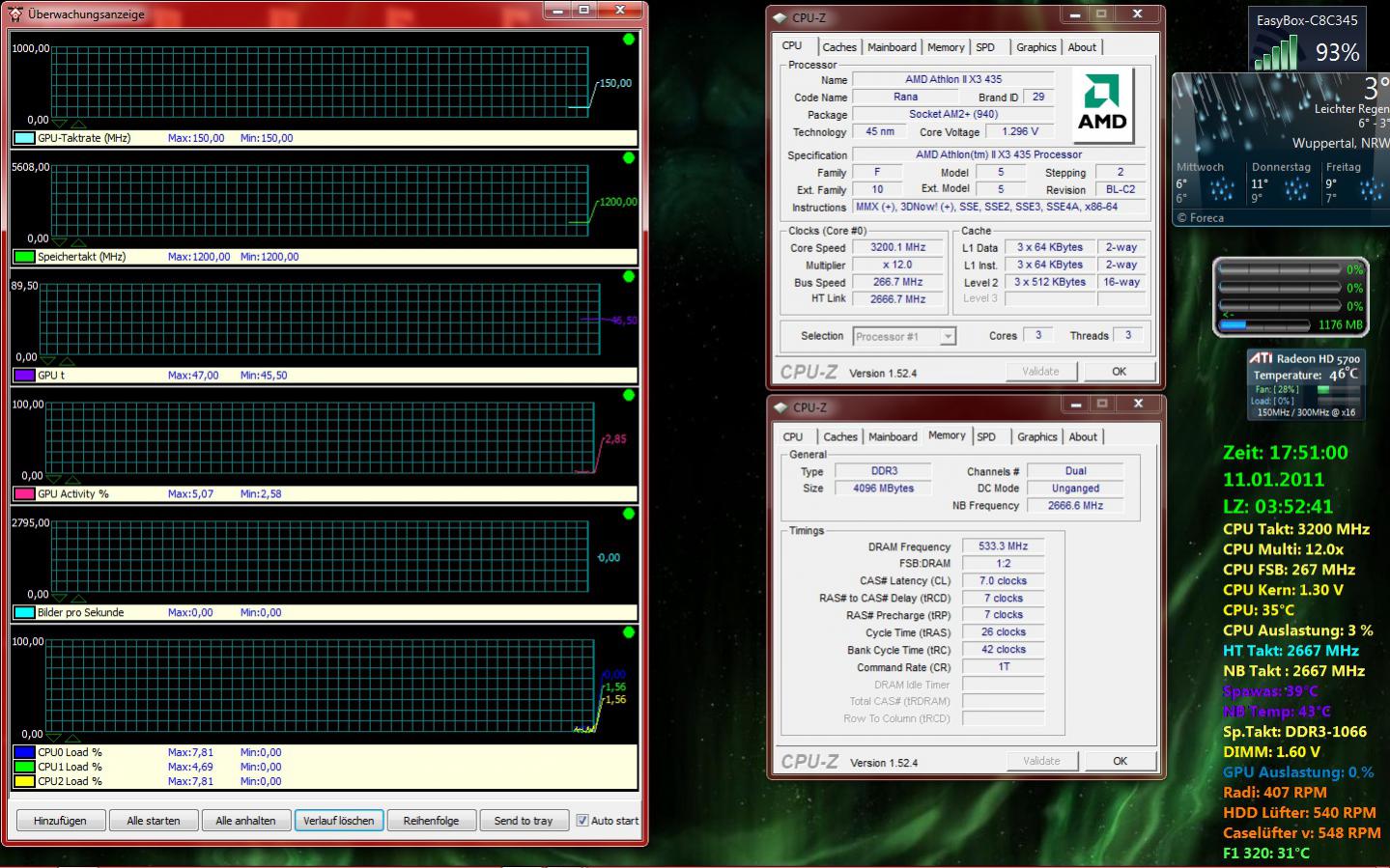The height and width of the screenshot is (868, 1390).
Task: Open Graphics tab in lower CPU-Z window
Action: 1037,437
